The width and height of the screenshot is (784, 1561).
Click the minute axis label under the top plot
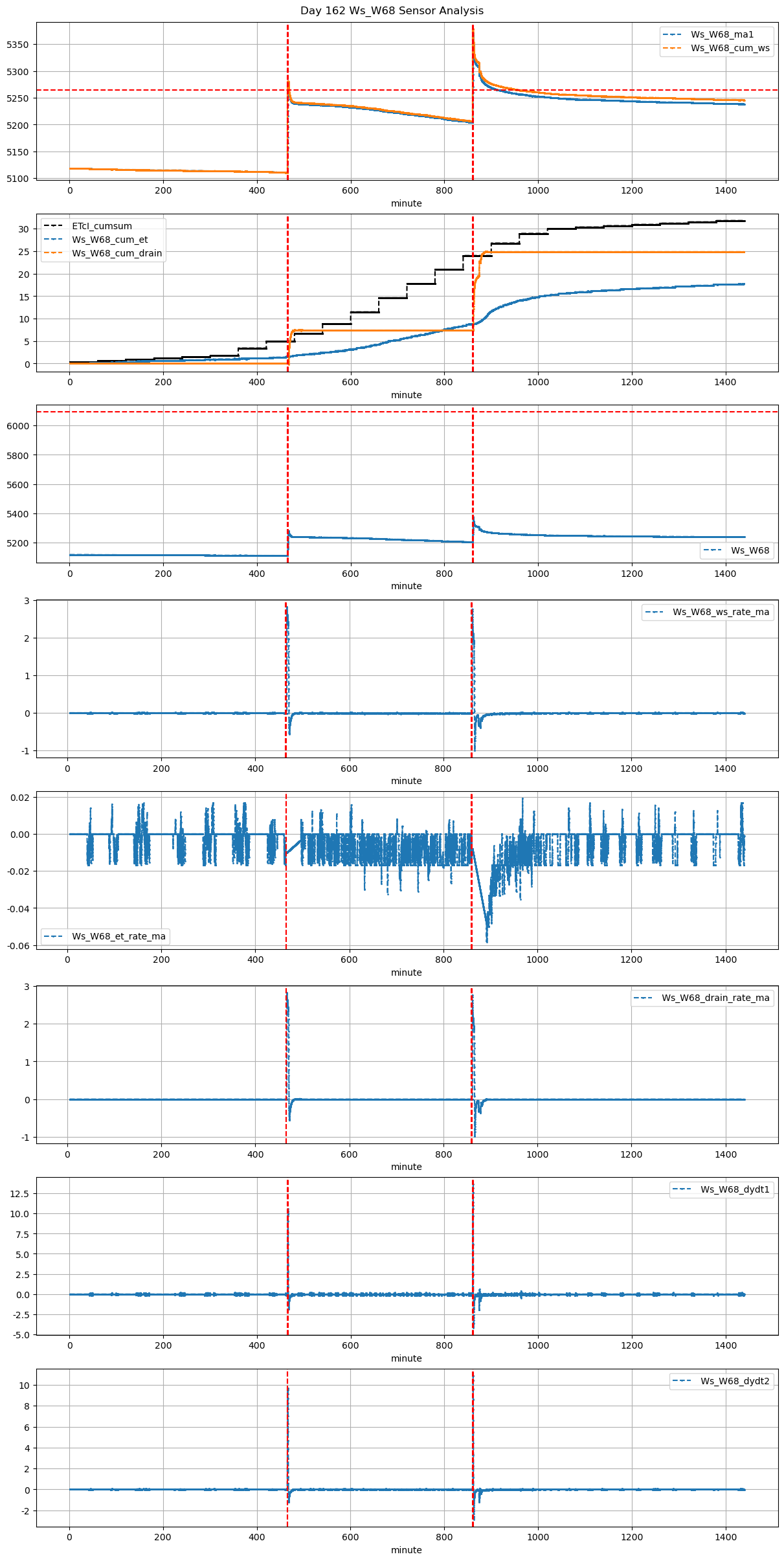[x=406, y=203]
